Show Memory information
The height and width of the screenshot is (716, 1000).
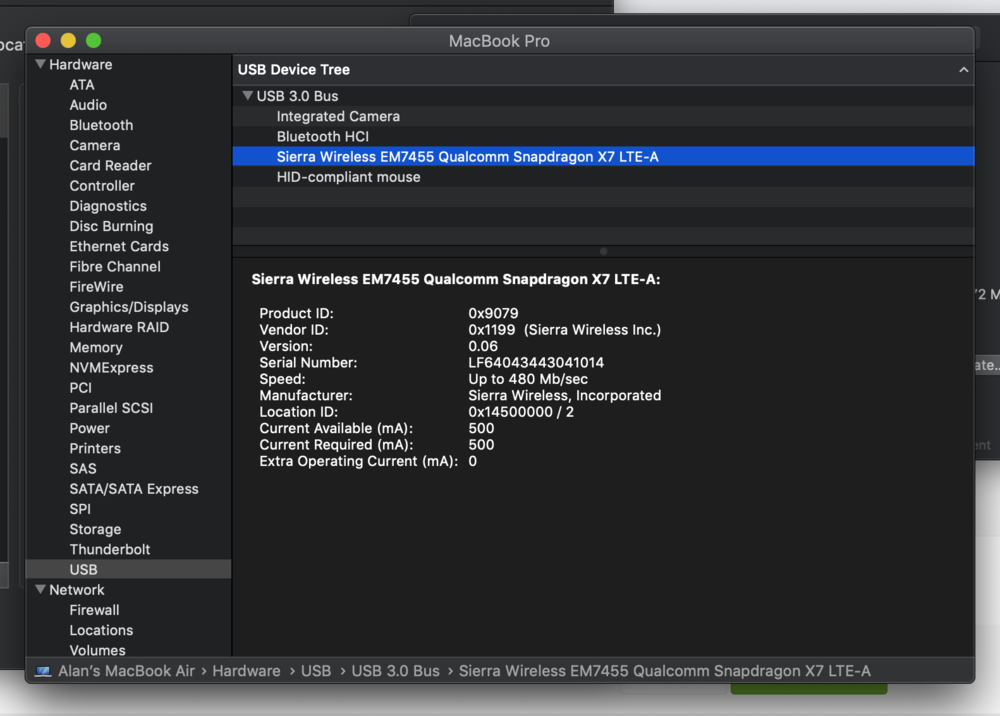96,347
